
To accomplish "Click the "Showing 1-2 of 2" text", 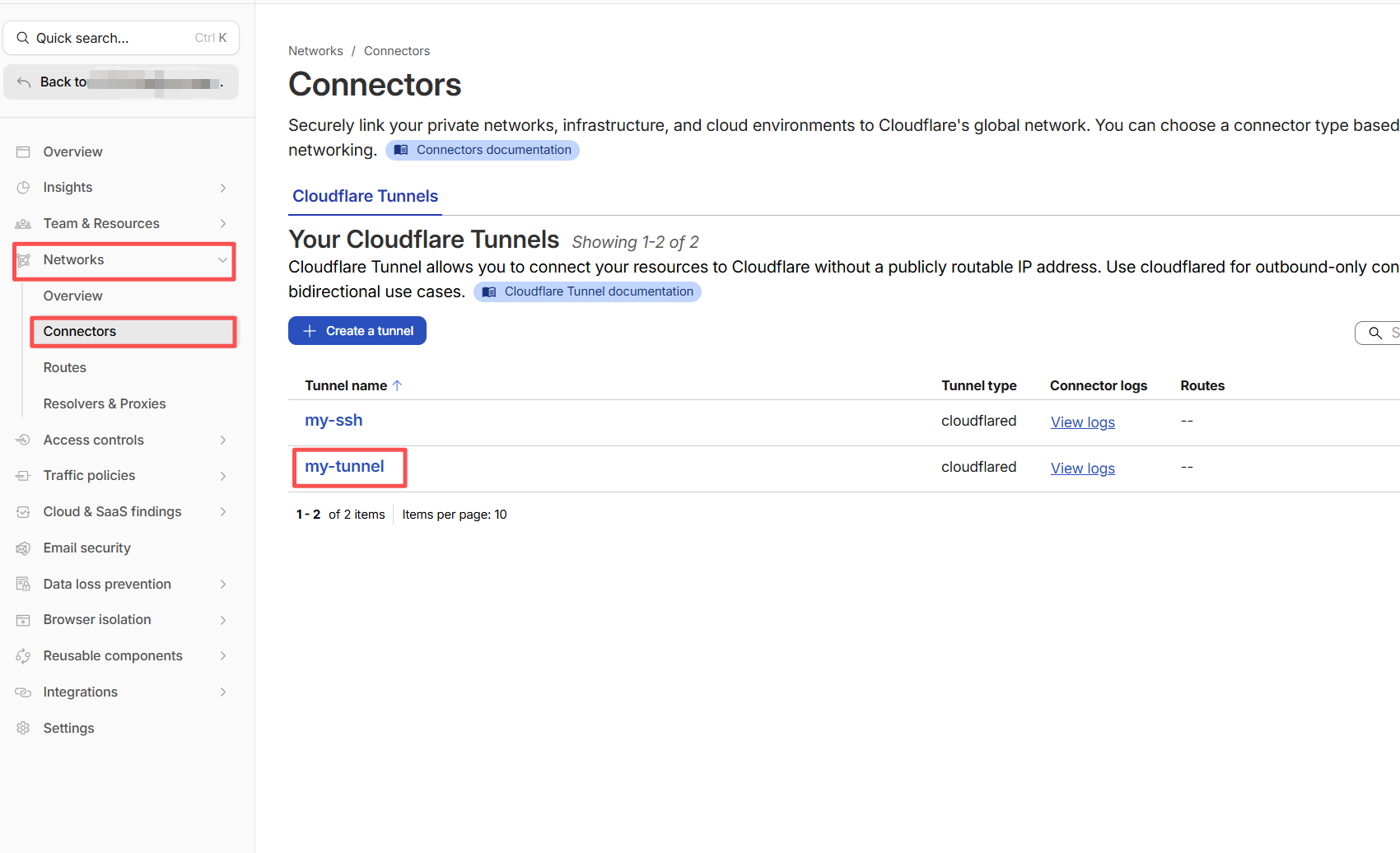I will [x=635, y=242].
